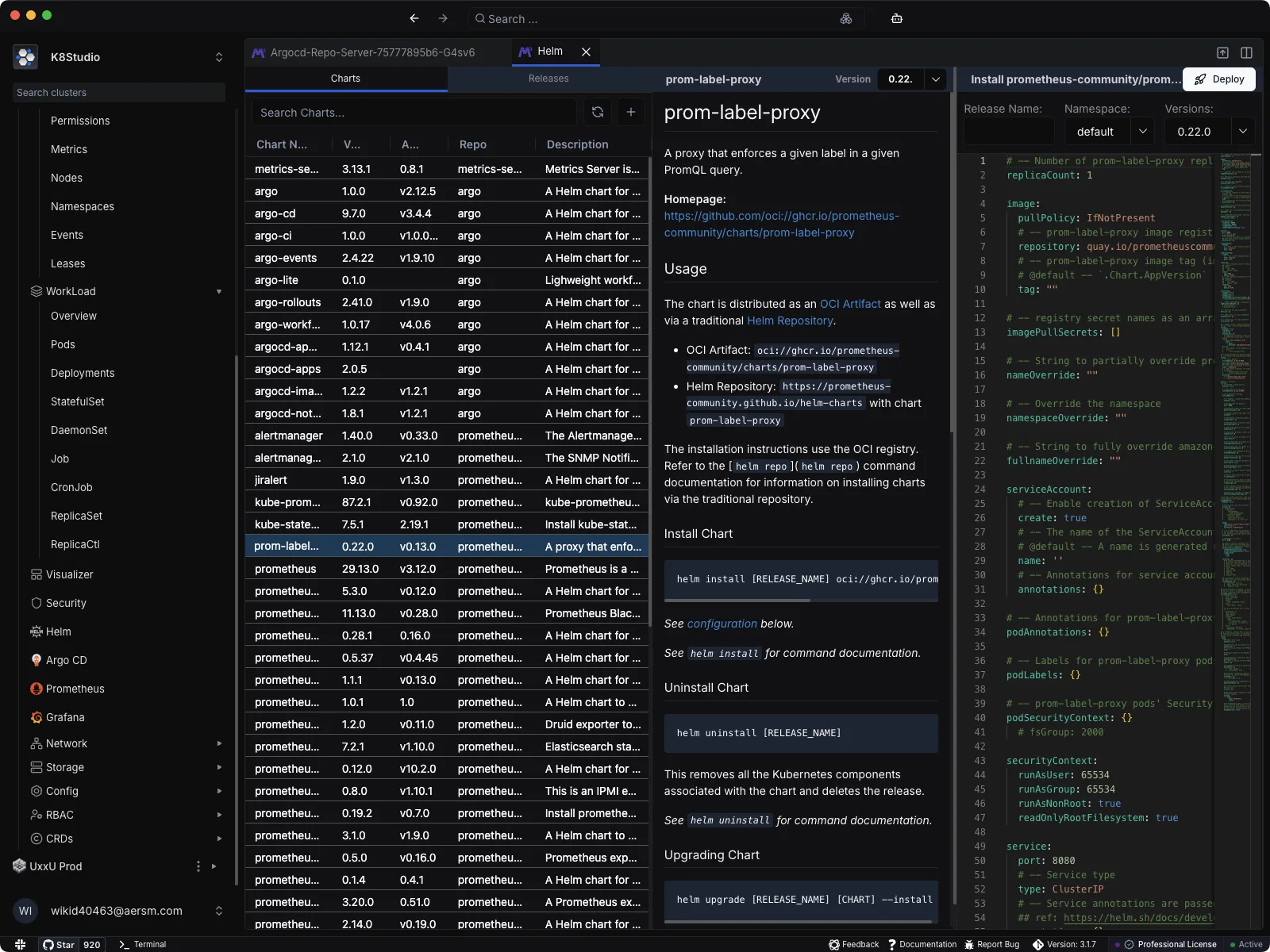
Task: Open the K8Studio workspace switcher
Action: click(x=219, y=57)
